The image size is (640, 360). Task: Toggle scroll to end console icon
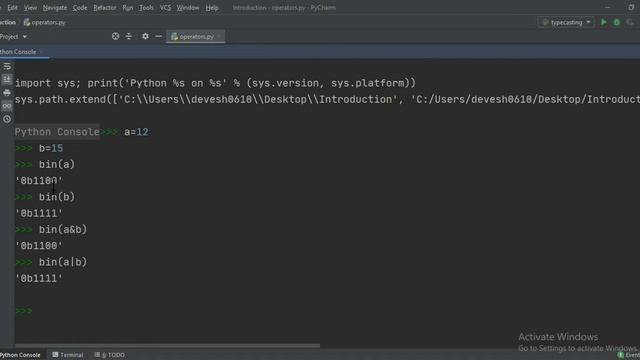(x=7, y=79)
